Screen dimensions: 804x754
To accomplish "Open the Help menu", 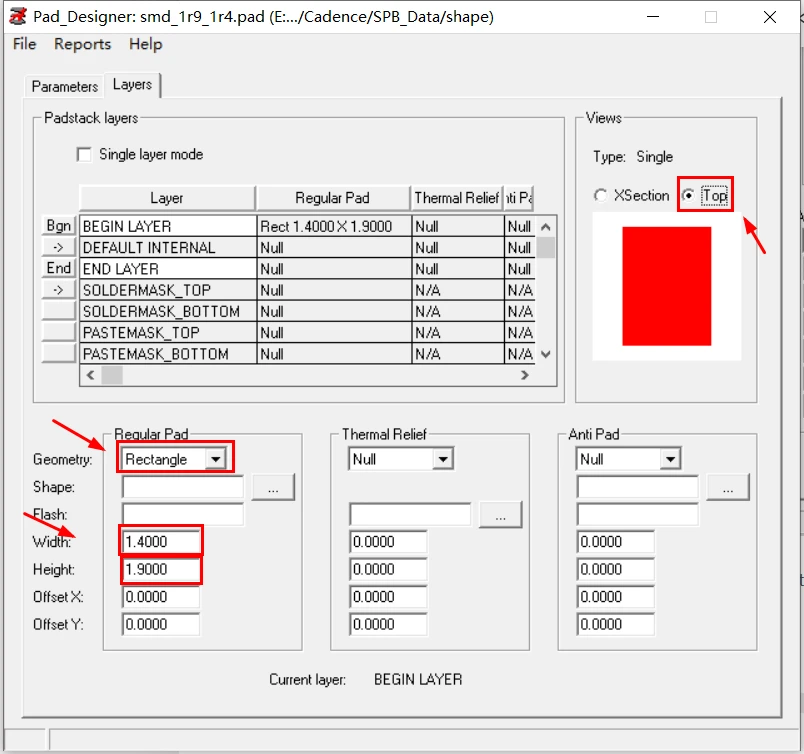I will coord(146,44).
